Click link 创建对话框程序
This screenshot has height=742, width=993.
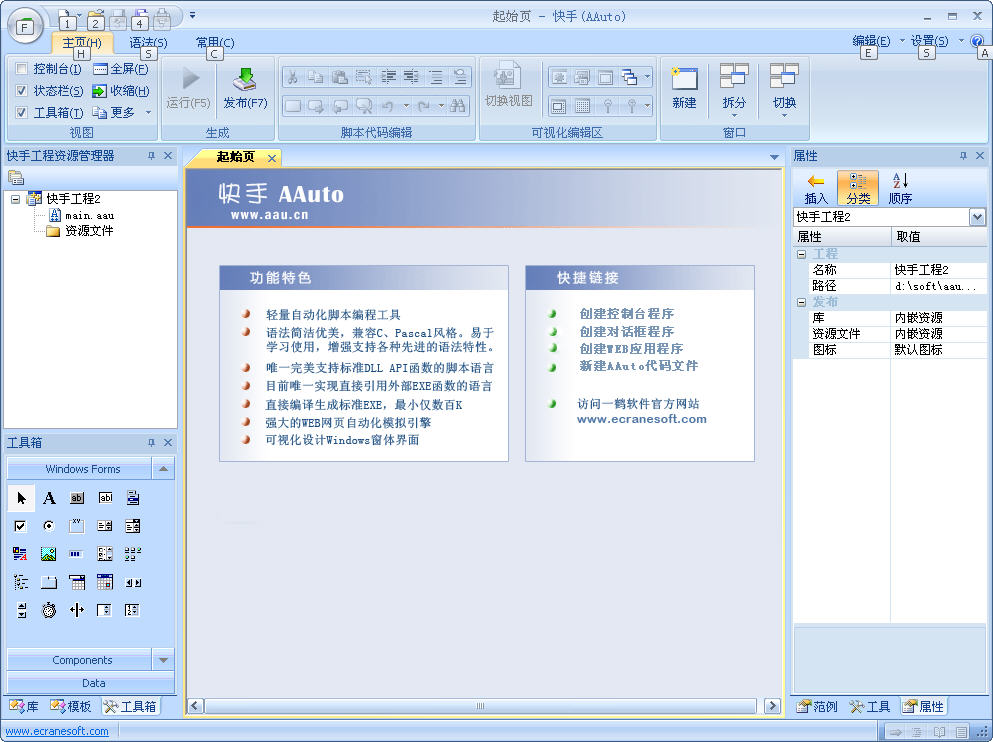[x=626, y=331]
